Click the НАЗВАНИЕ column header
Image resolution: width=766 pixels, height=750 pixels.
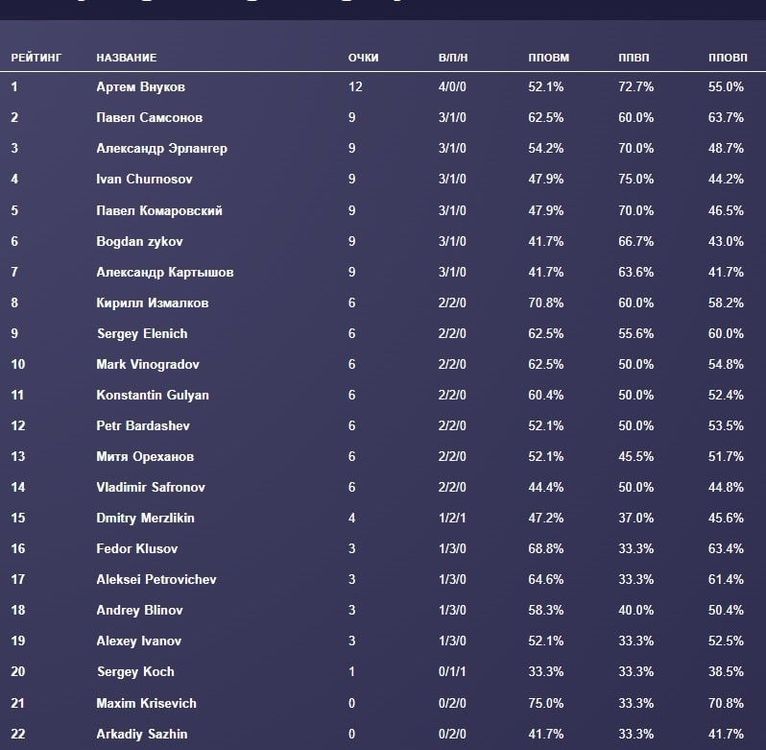[126, 58]
